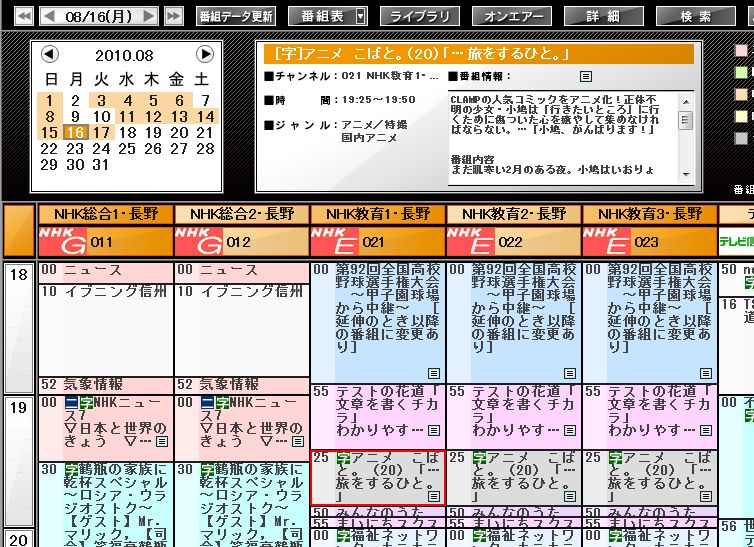This screenshot has width=754, height=547.
Task: Click program info icon beside 番組情報
Action: [x=586, y=76]
